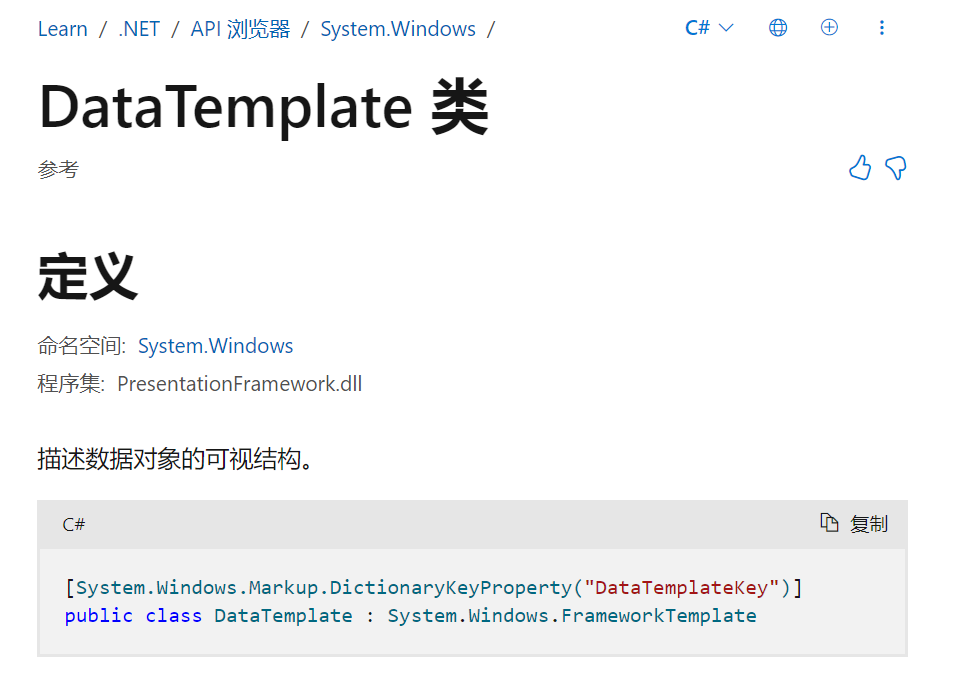Click the 复制 copy code button
Viewport: 961px width, 691px height.
point(854,524)
